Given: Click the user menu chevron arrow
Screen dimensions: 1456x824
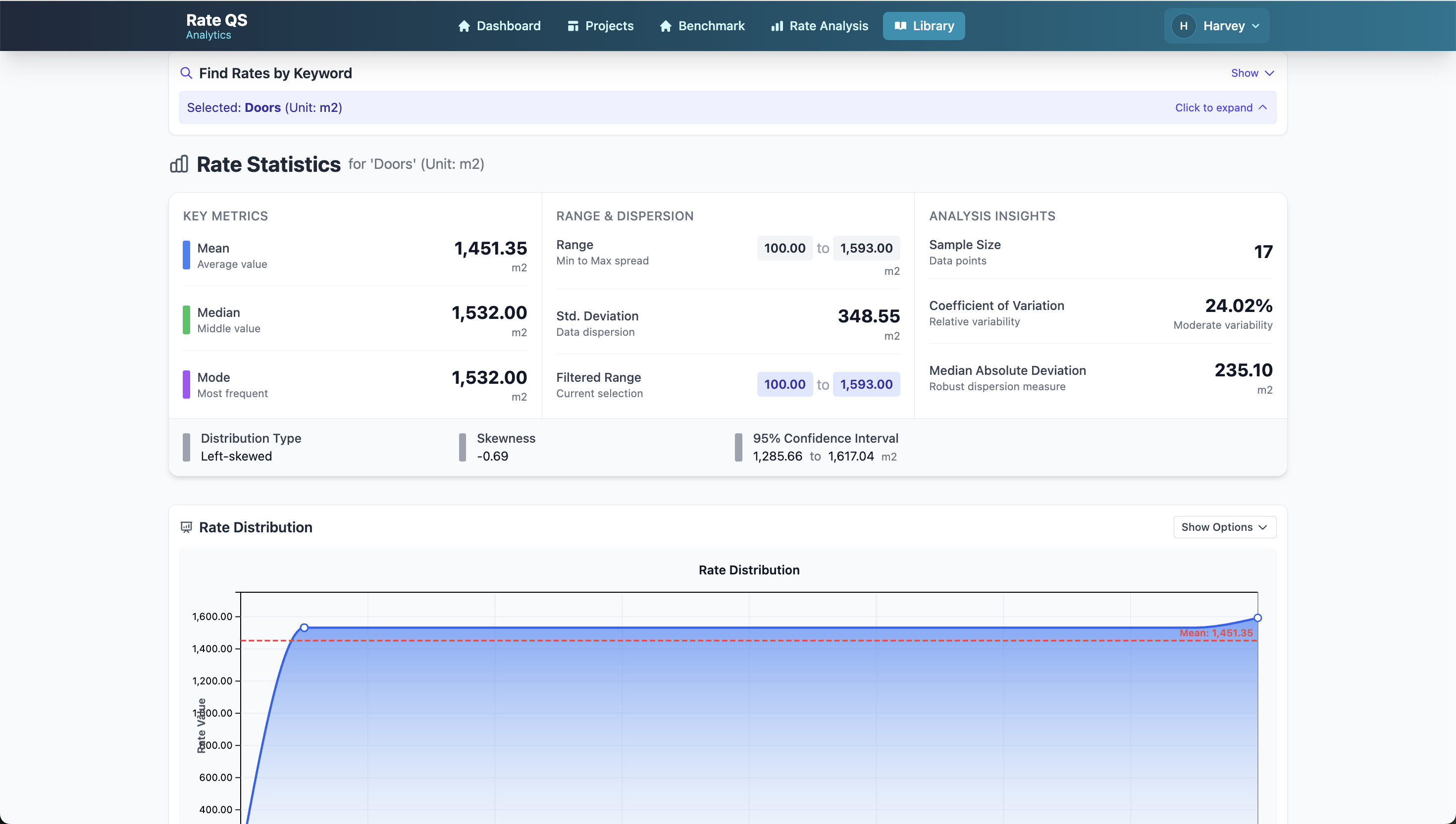Looking at the screenshot, I should click(x=1256, y=26).
